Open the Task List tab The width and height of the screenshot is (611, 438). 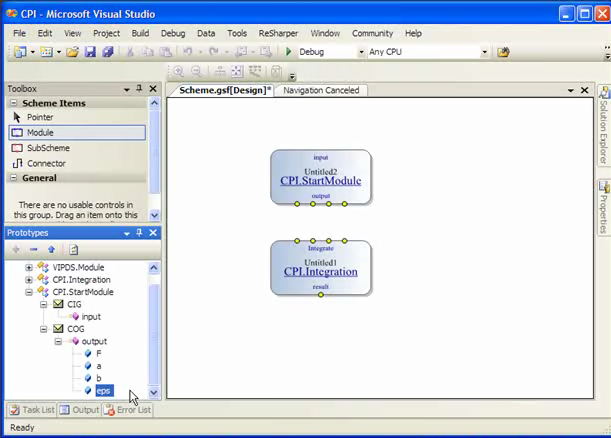pos(32,410)
